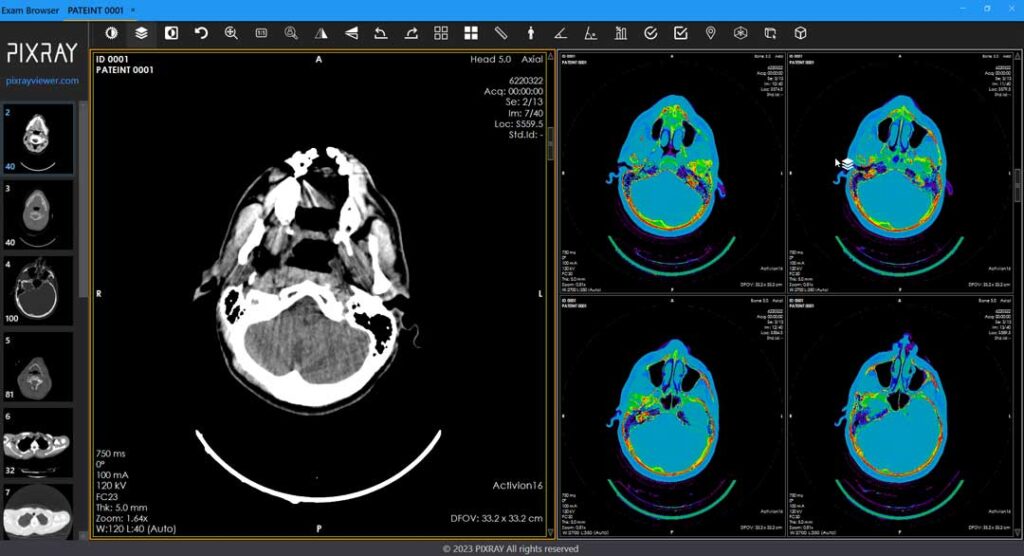Screen dimensions: 1024x556
Task: Open the pixrayviewer.com link
Action: (42, 80)
